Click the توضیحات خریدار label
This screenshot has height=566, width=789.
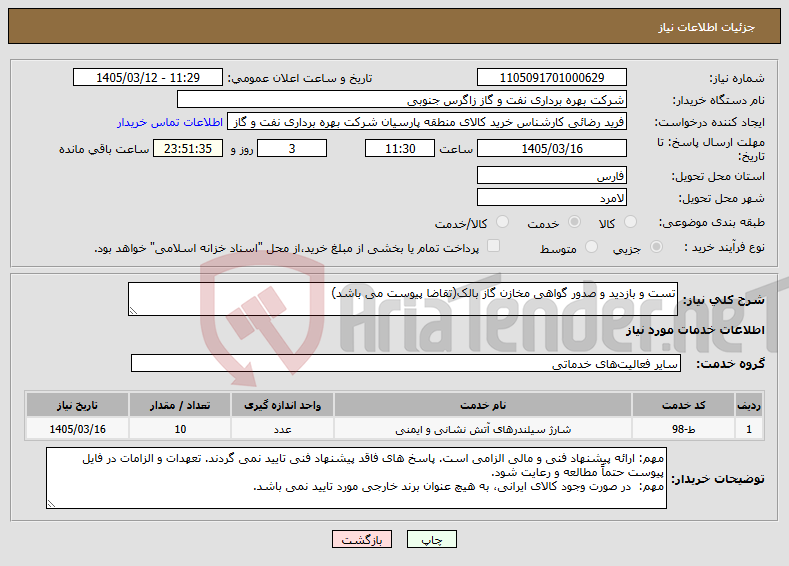point(719,478)
